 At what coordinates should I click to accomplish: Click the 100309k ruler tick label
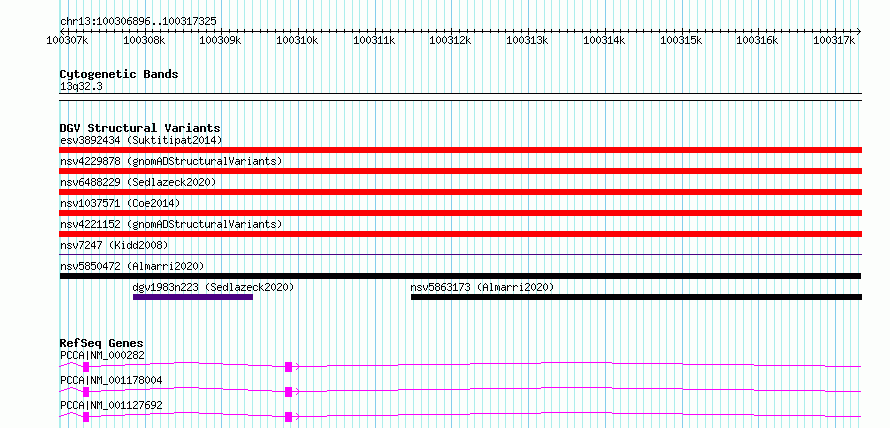221,40
